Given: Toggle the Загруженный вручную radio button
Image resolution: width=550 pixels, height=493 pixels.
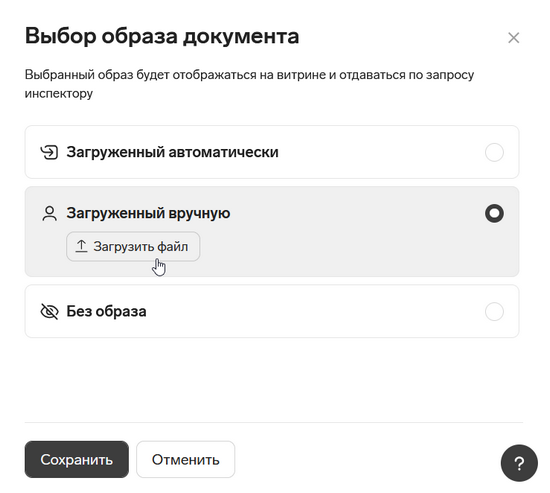Looking at the screenshot, I should [x=494, y=213].
